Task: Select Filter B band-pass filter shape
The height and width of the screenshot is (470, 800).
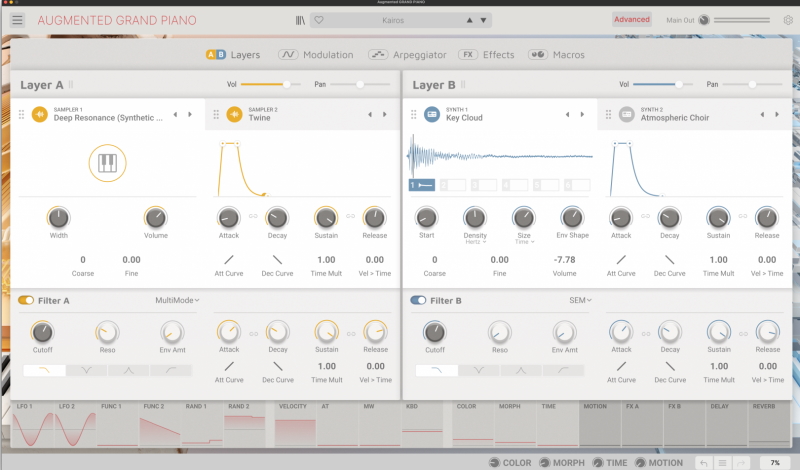Action: (521, 370)
